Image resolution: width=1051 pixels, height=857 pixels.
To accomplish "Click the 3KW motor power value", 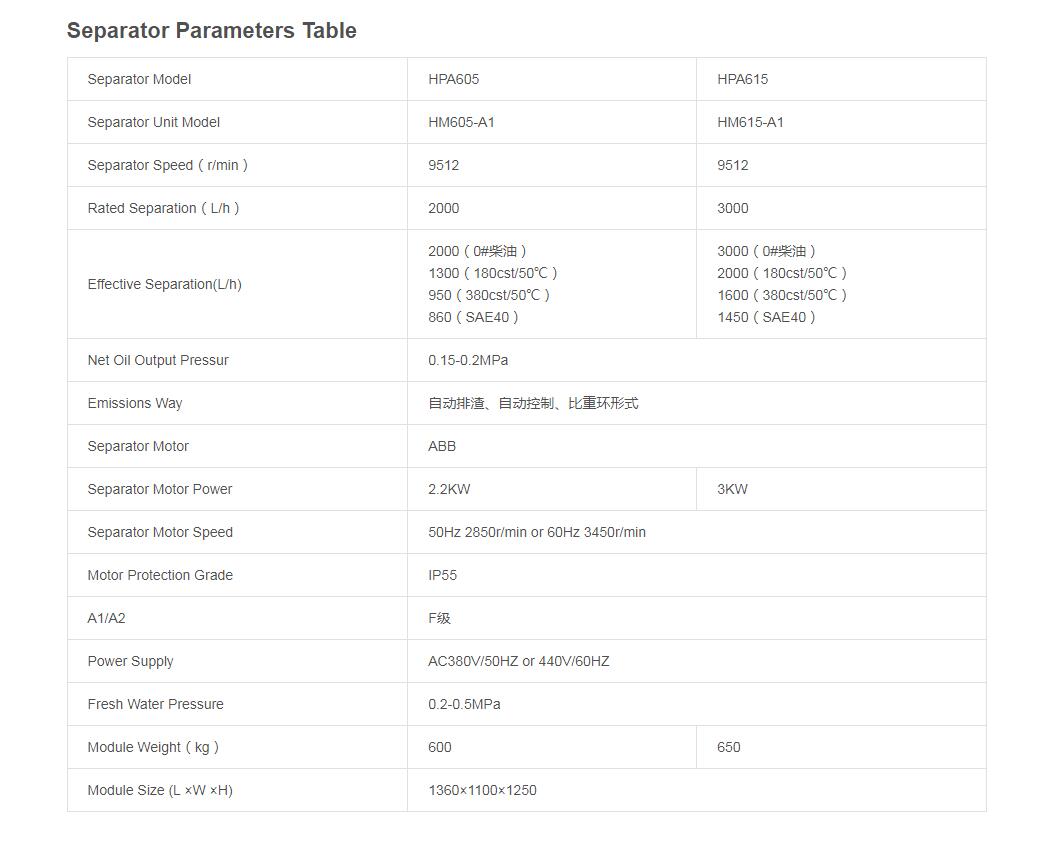I will pos(732,489).
